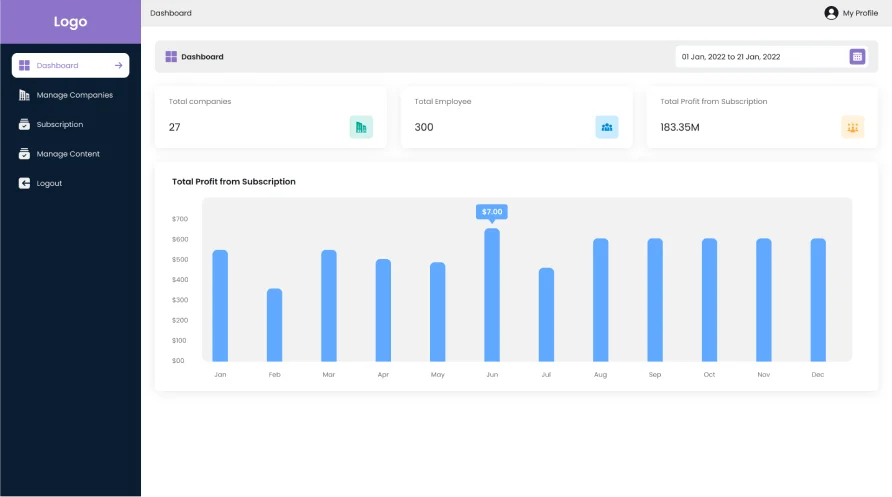
Task: Select Manage Companies in sidebar
Action: [x=74, y=95]
